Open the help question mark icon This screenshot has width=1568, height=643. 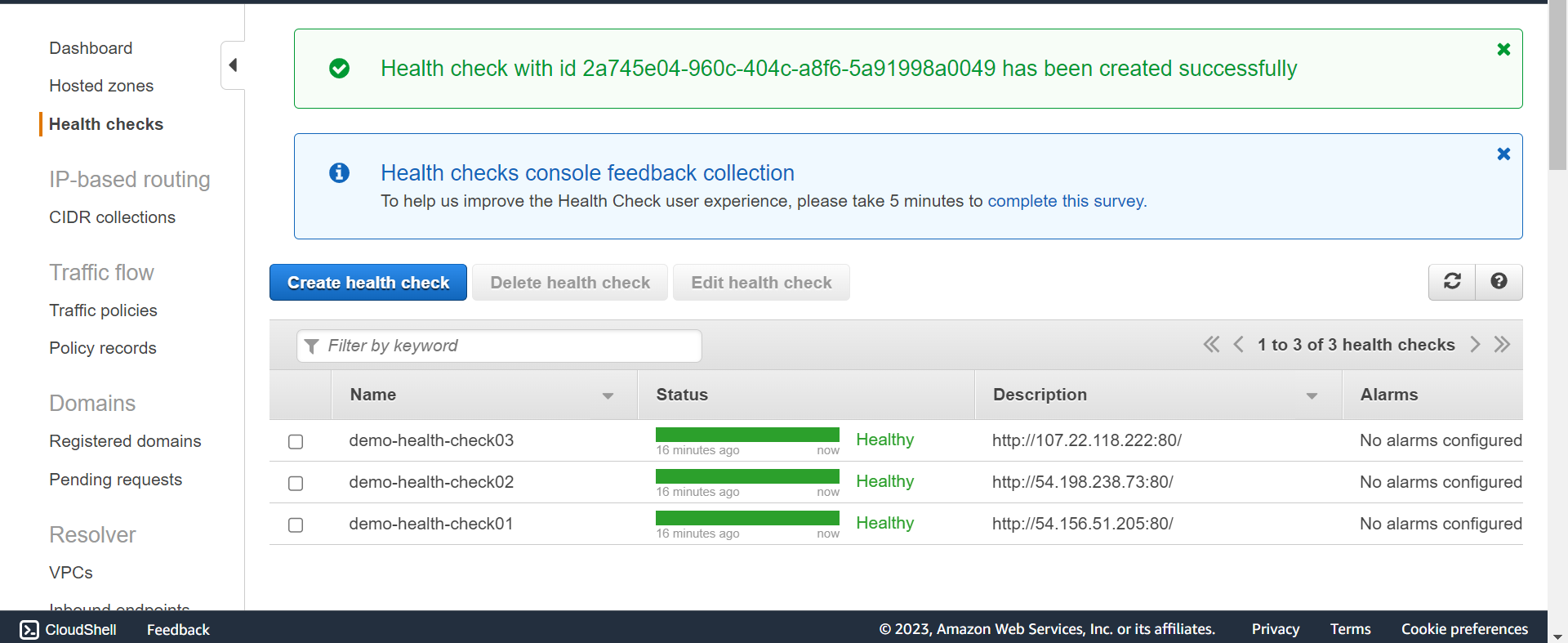(x=1499, y=282)
